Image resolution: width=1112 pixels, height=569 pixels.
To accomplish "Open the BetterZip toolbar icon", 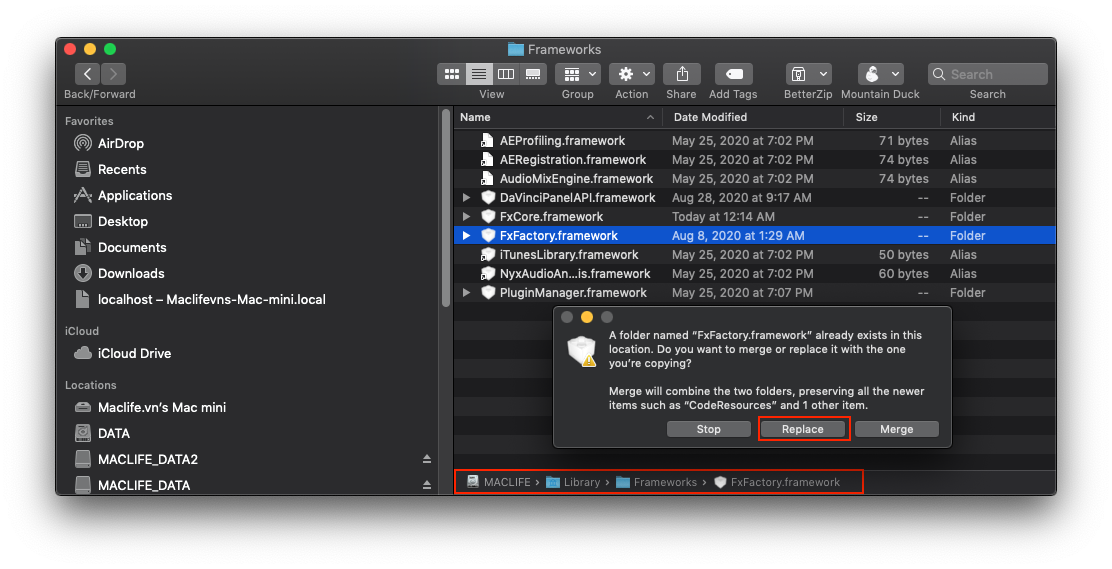I will [x=808, y=74].
